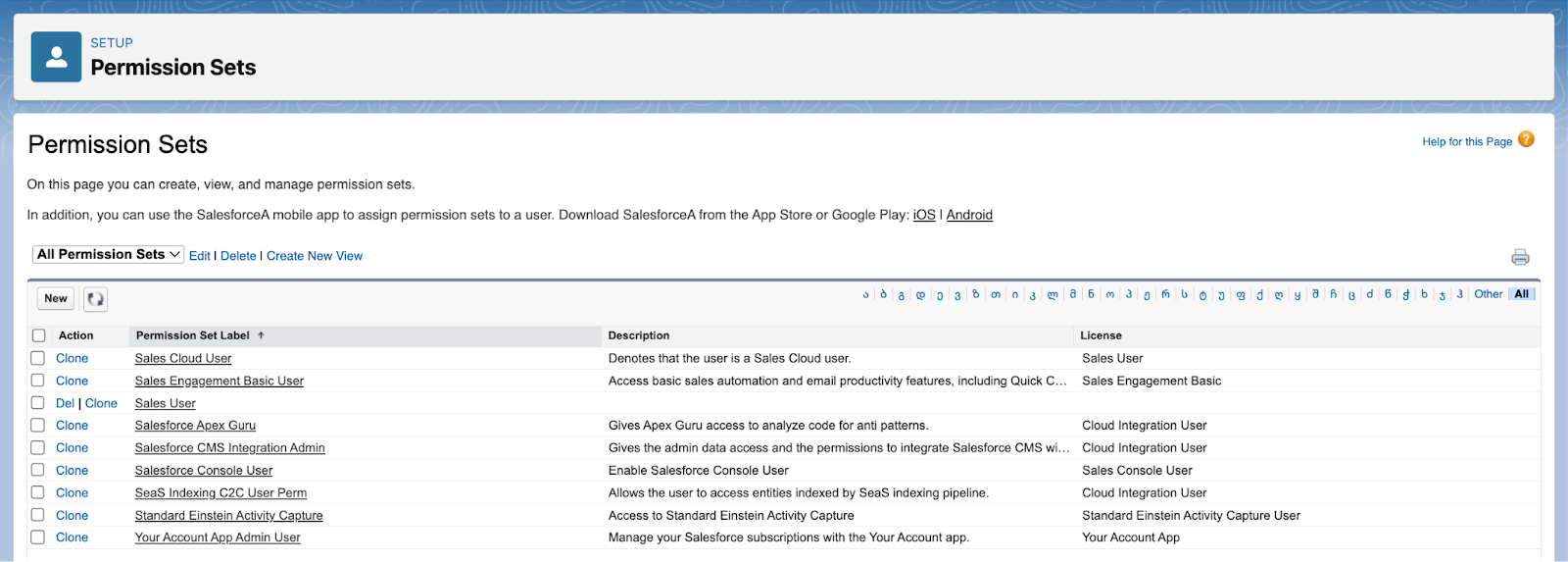1568x562 pixels.
Task: Click the Delete view link
Action: click(238, 256)
